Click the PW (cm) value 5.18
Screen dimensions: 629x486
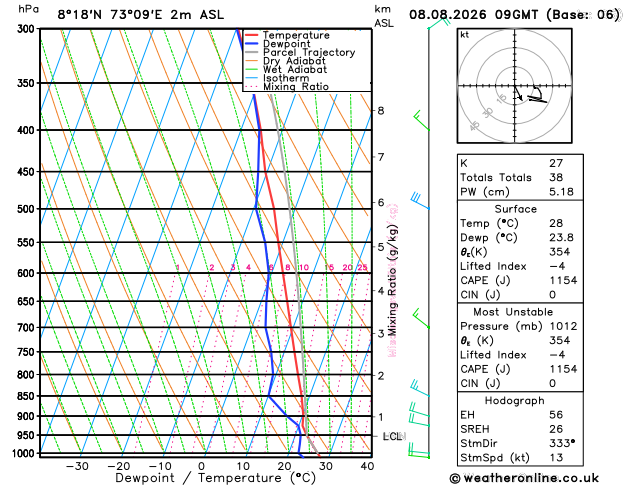pos(561,192)
